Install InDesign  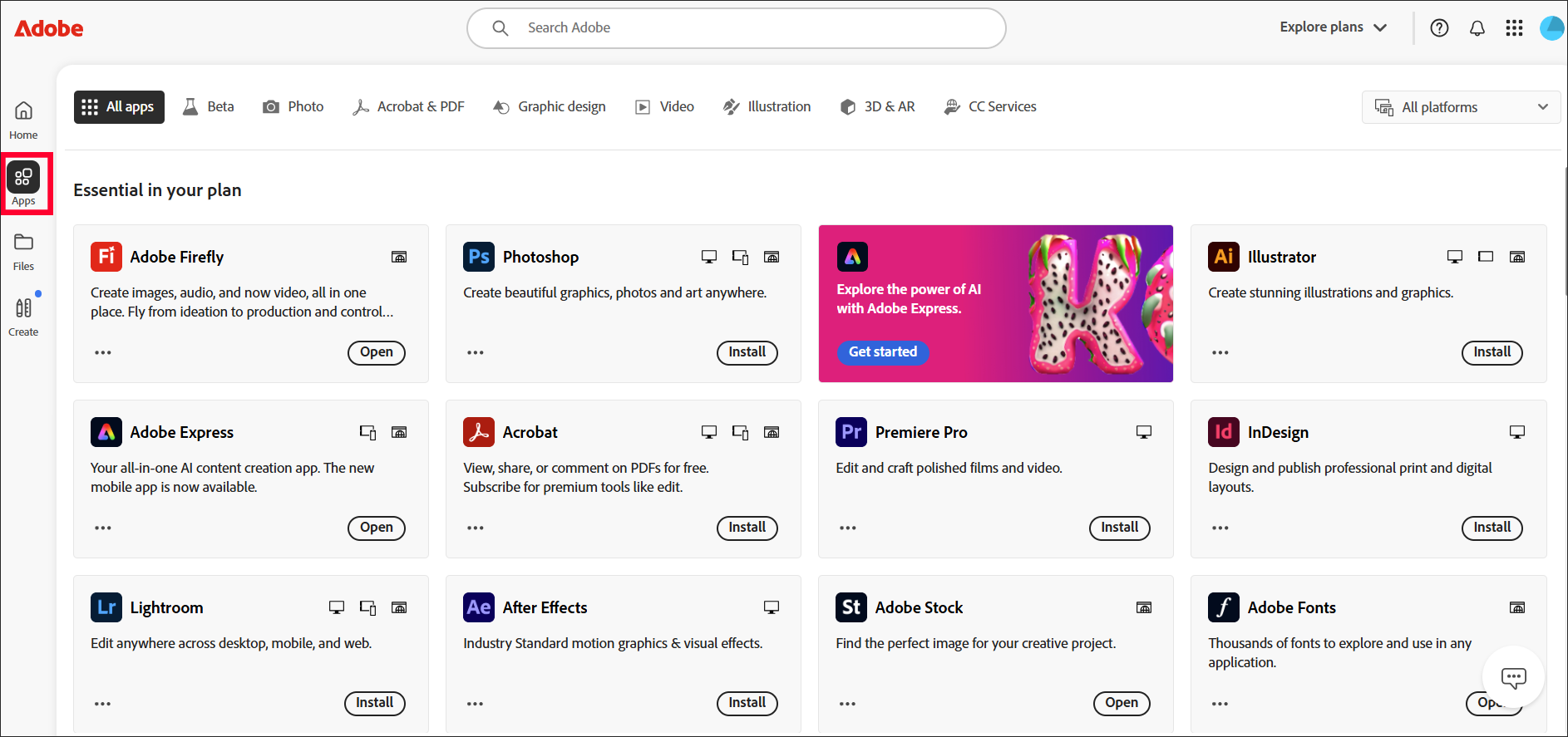pyautogui.click(x=1492, y=528)
